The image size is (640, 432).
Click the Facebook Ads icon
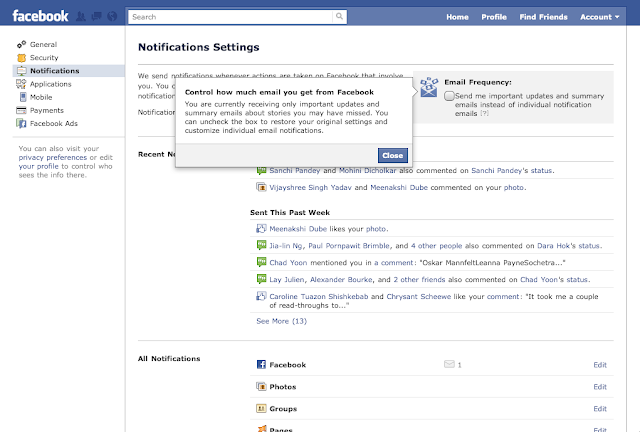click(x=21, y=123)
